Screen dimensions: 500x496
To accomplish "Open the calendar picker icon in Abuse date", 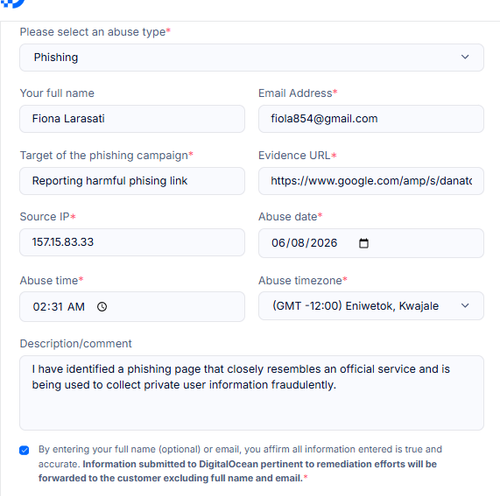I will click(x=364, y=243).
